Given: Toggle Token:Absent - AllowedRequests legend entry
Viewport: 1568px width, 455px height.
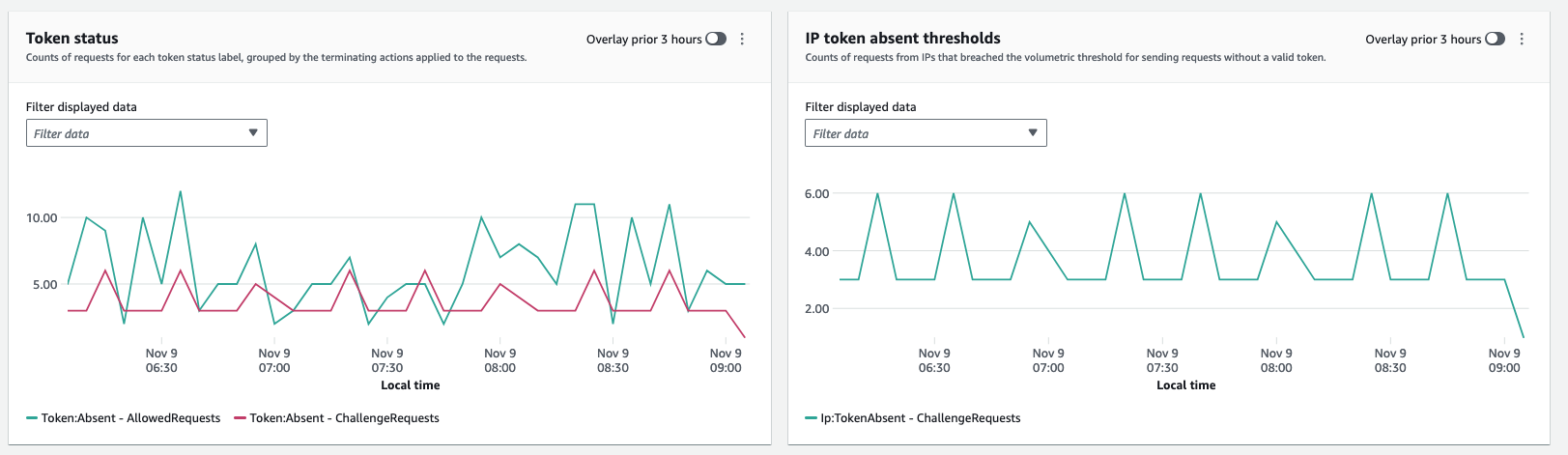Looking at the screenshot, I should tap(124, 418).
